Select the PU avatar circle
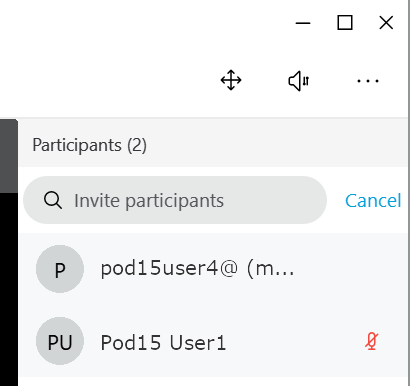Image resolution: width=410 pixels, height=386 pixels. coord(60,341)
